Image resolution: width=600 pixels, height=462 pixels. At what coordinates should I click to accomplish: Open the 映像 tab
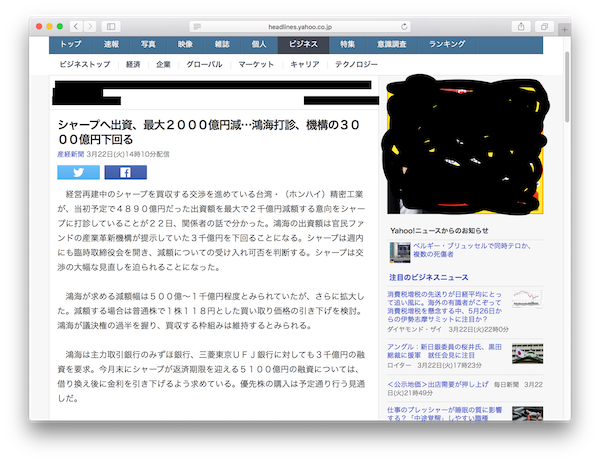(185, 44)
